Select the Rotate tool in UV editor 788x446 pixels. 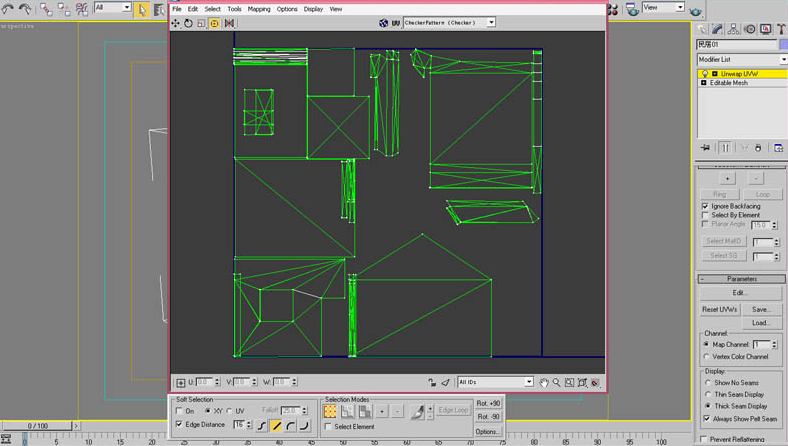tap(189, 23)
